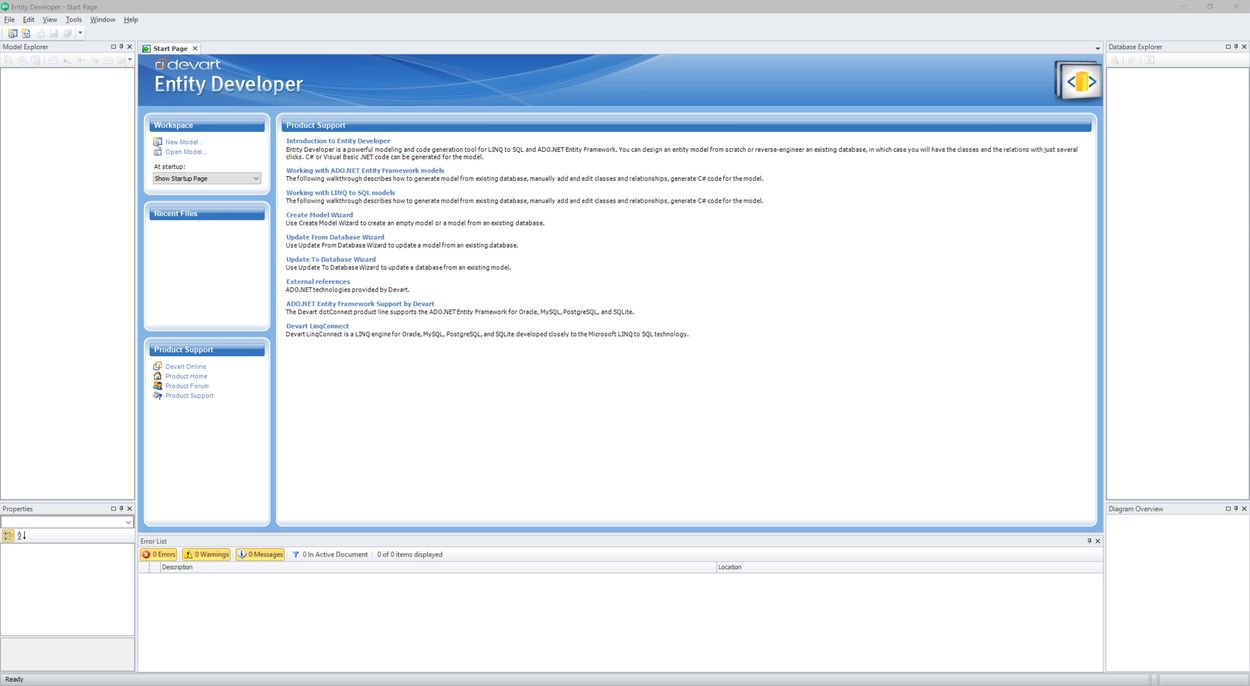Click the Product Forum icon
Viewport: 1250px width, 686px height.
tap(158, 386)
